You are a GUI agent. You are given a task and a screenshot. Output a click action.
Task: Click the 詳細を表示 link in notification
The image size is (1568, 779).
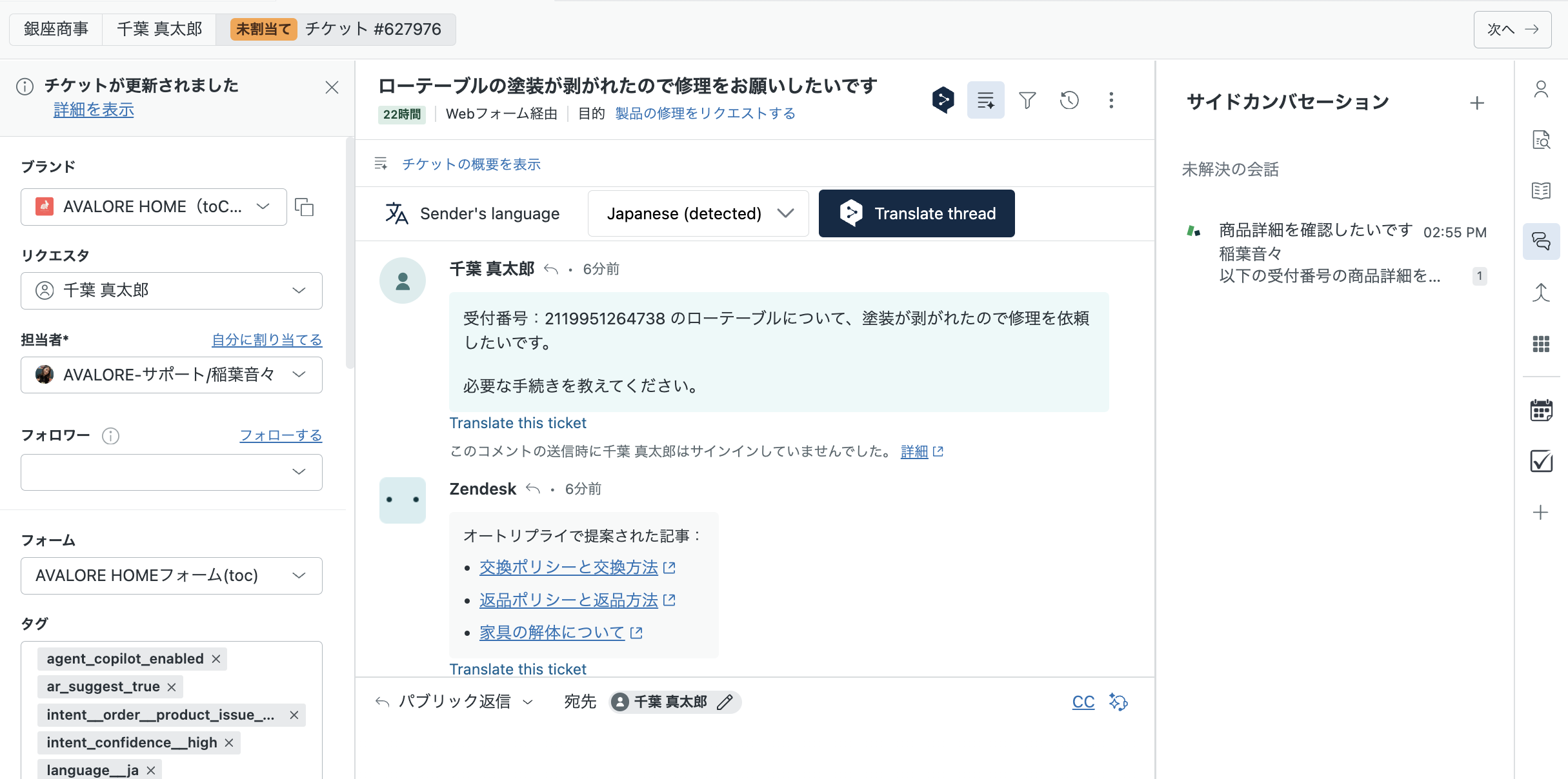pyautogui.click(x=94, y=110)
